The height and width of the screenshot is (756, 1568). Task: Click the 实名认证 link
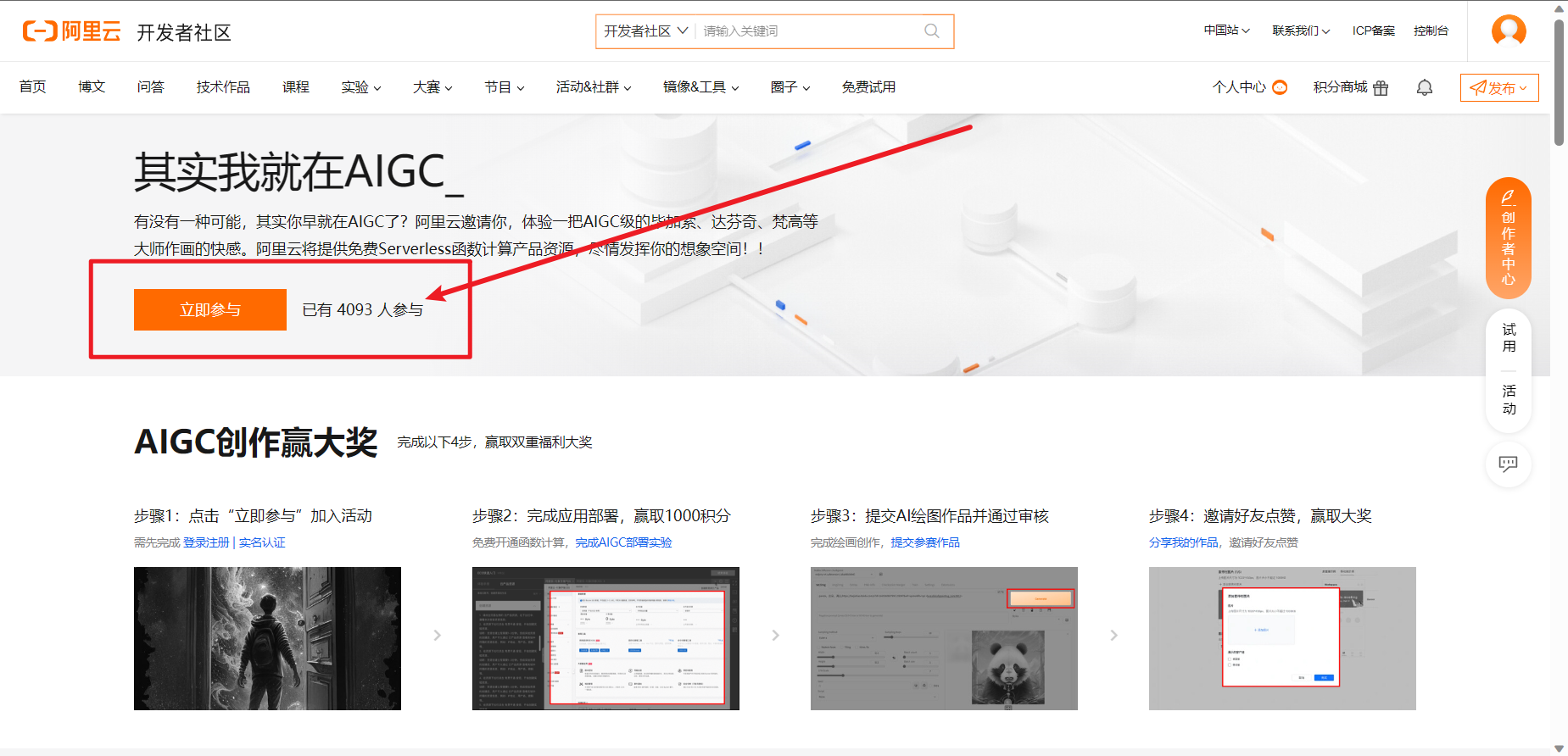(262, 542)
